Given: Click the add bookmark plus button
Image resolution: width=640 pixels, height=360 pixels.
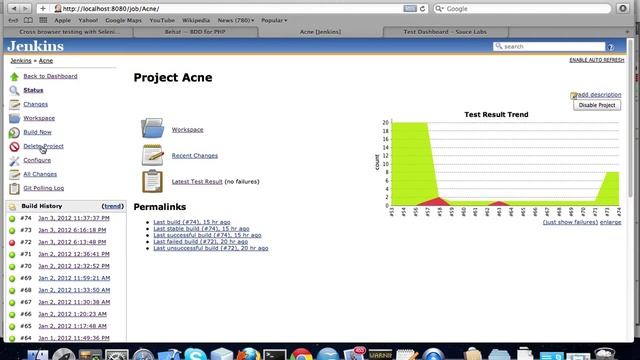Looking at the screenshot, I should [x=43, y=8].
